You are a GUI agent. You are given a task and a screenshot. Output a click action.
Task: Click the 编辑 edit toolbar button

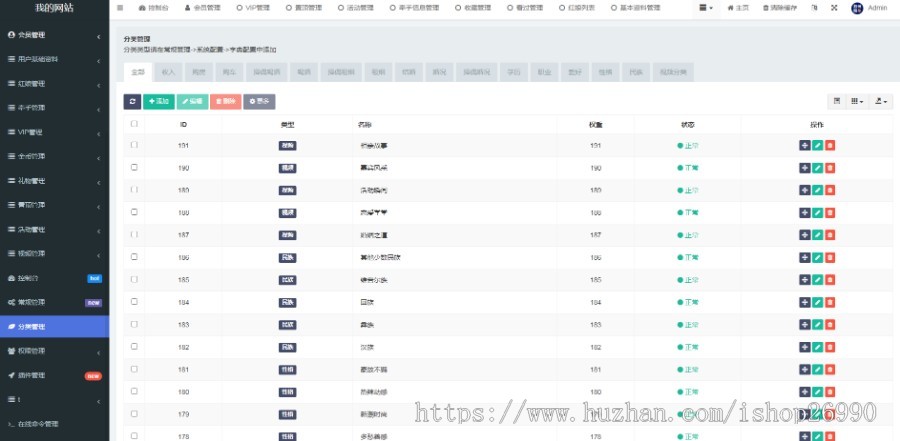[192, 102]
